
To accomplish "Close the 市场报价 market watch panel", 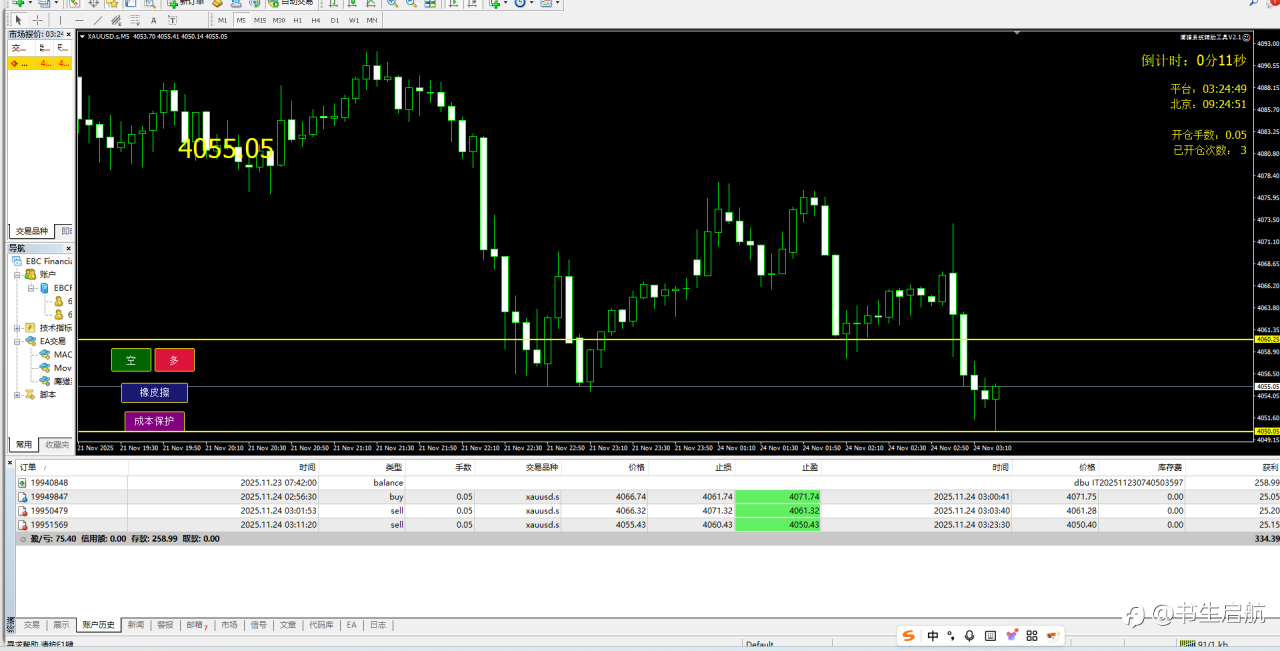I will pyautogui.click(x=69, y=34).
